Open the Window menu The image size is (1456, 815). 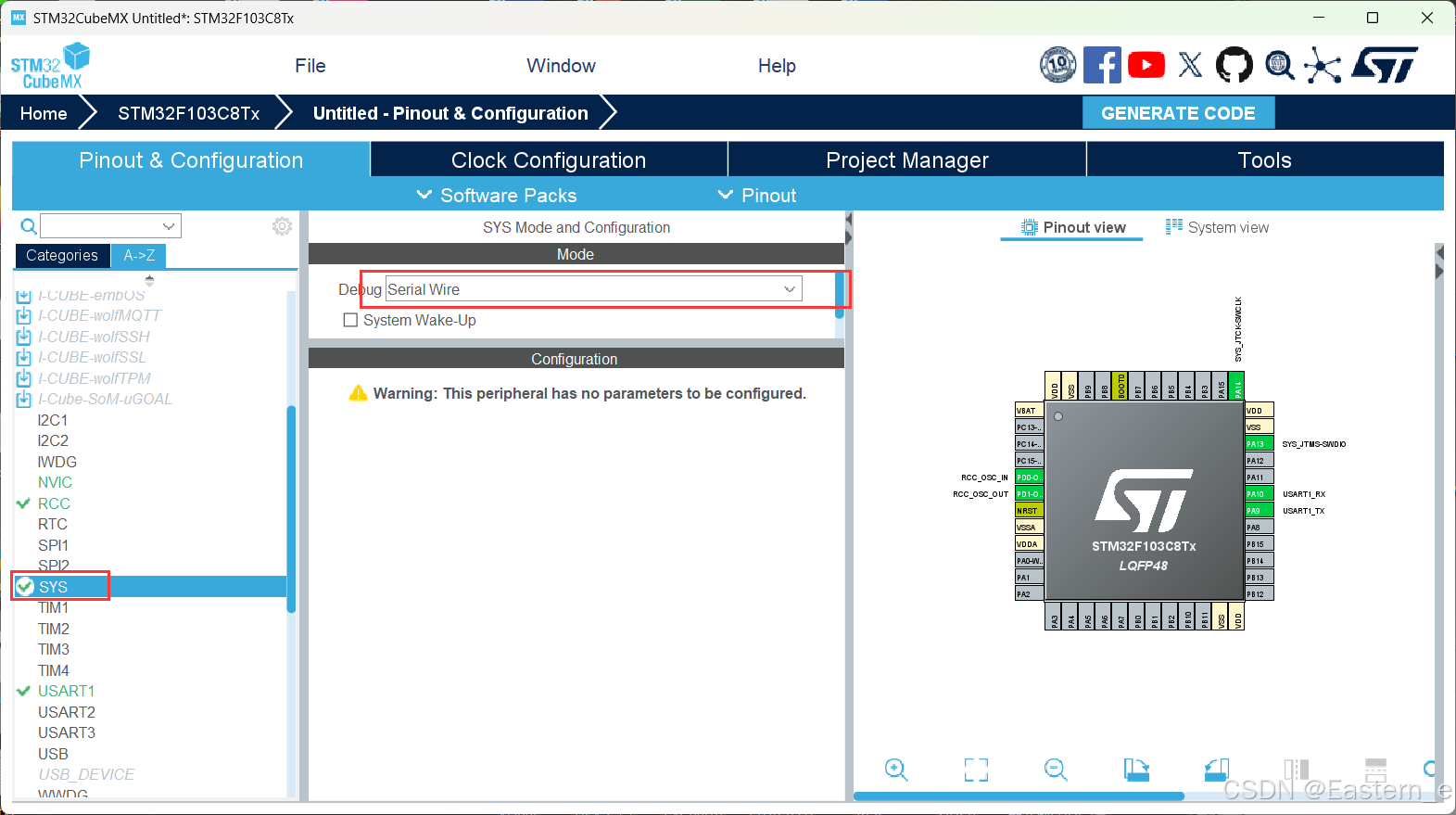pos(561,66)
